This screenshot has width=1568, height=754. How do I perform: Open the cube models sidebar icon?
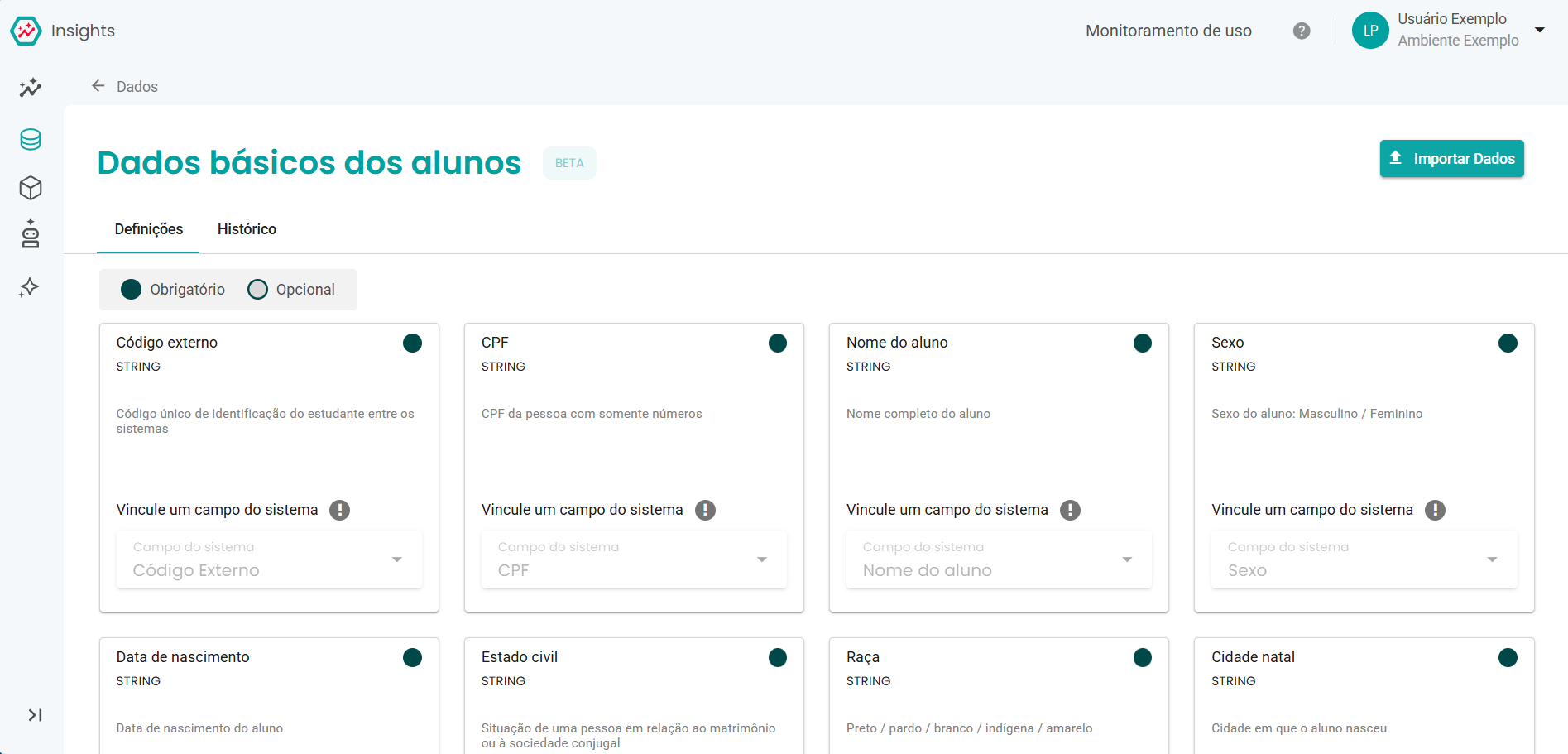(x=31, y=188)
